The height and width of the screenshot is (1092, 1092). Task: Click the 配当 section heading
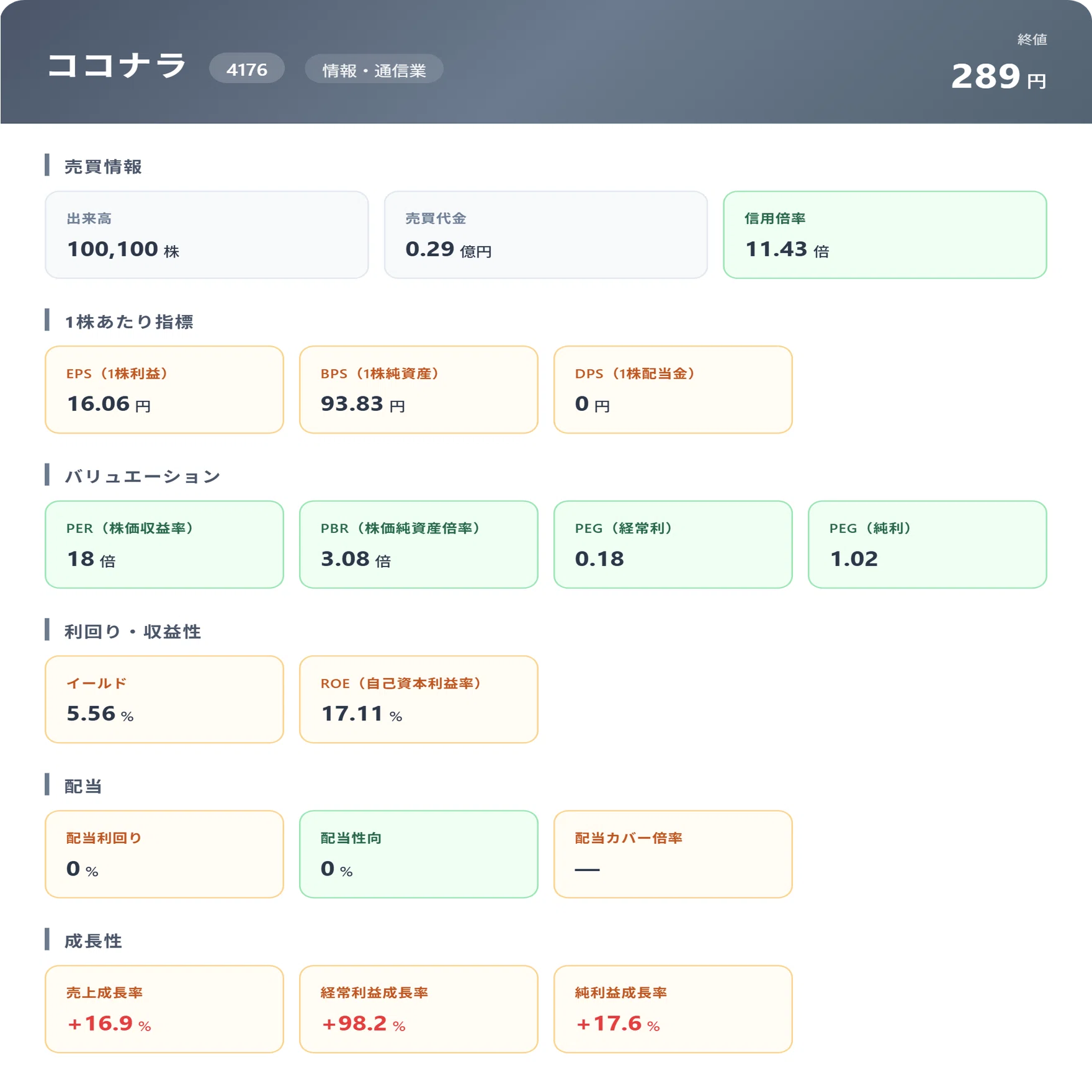click(83, 786)
